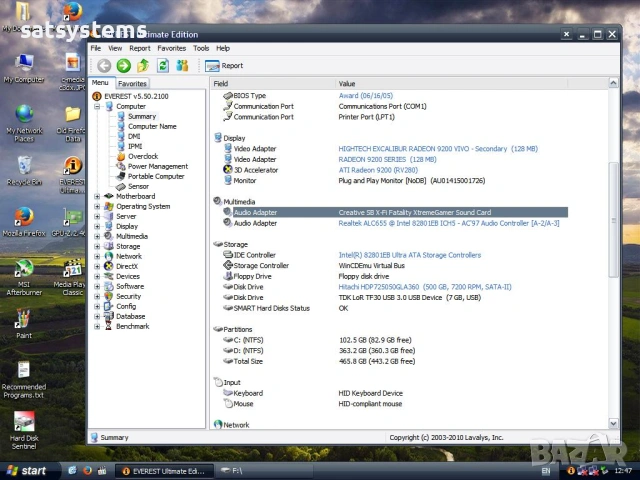Select the Database tree item

click(x=131, y=316)
